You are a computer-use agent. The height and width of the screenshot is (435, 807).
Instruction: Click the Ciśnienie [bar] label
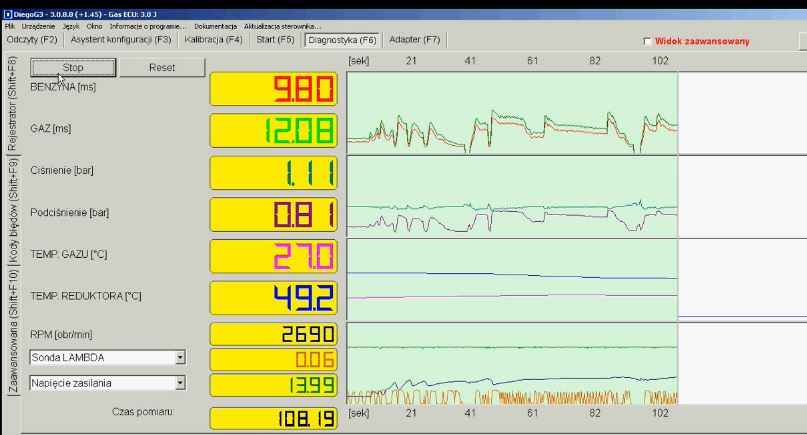(x=62, y=170)
